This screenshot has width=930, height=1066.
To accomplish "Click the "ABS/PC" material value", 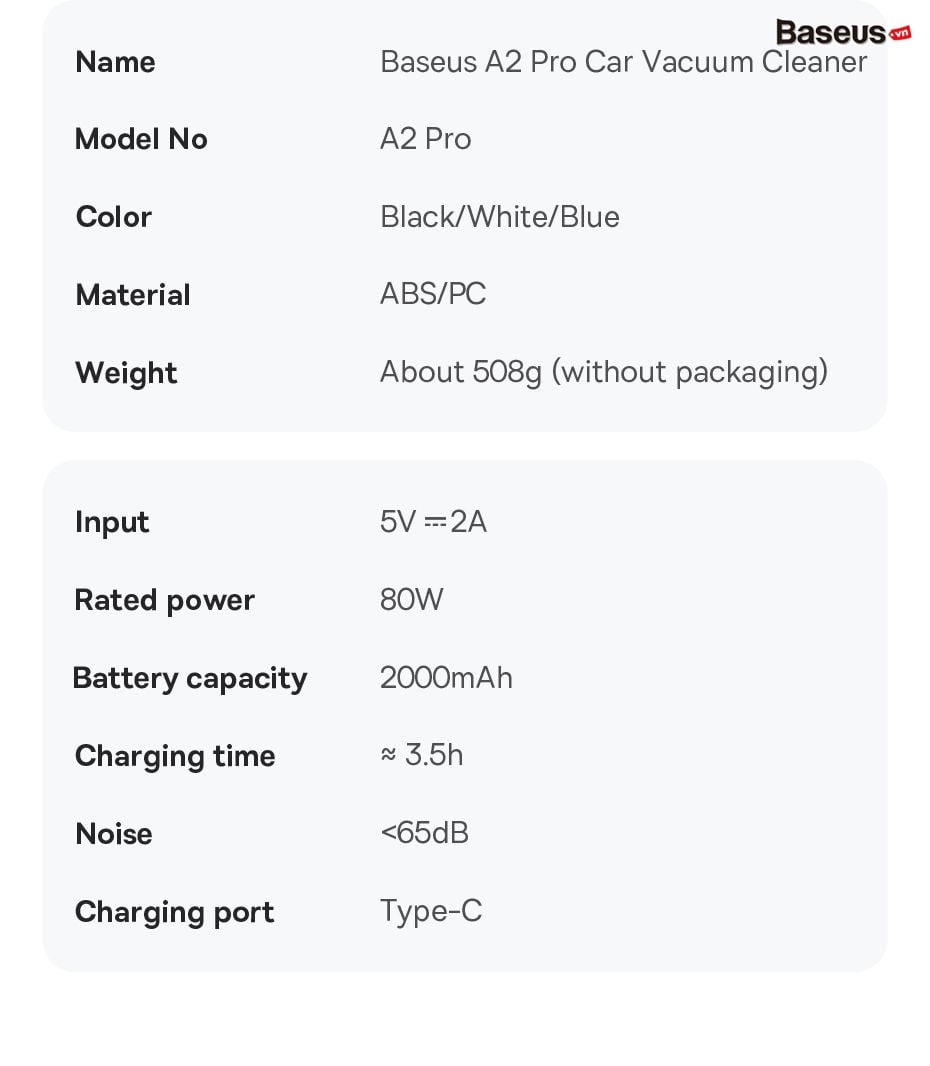I will click(x=432, y=294).
